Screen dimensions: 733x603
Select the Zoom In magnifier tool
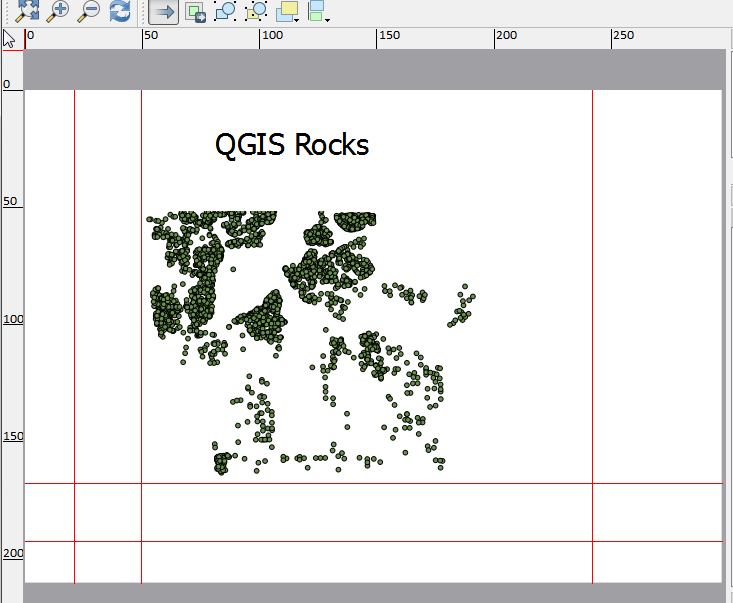click(x=57, y=11)
